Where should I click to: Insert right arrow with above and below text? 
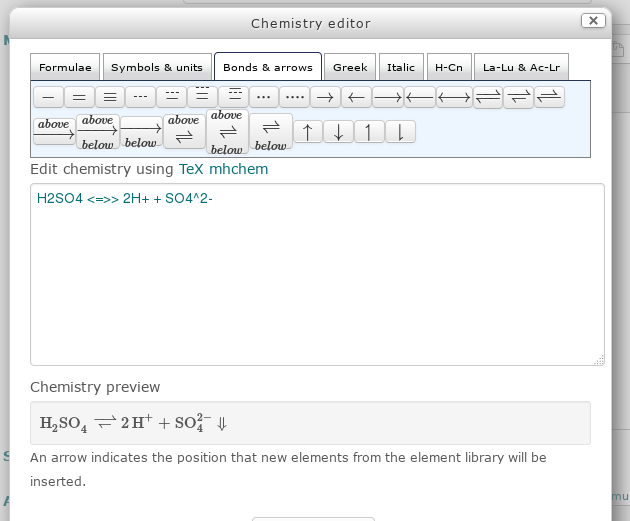[x=98, y=131]
